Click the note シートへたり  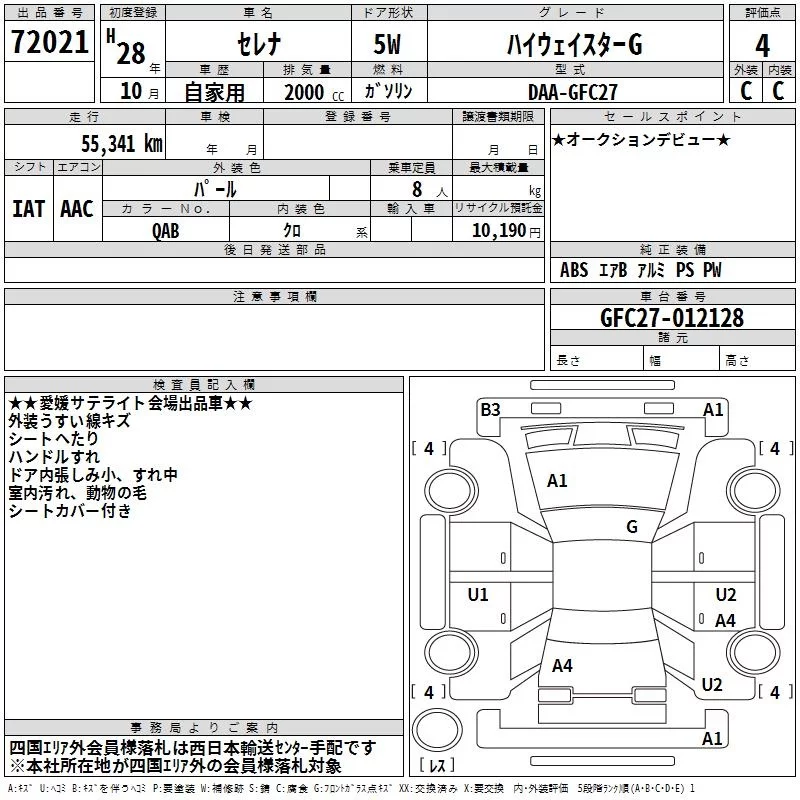point(53,439)
